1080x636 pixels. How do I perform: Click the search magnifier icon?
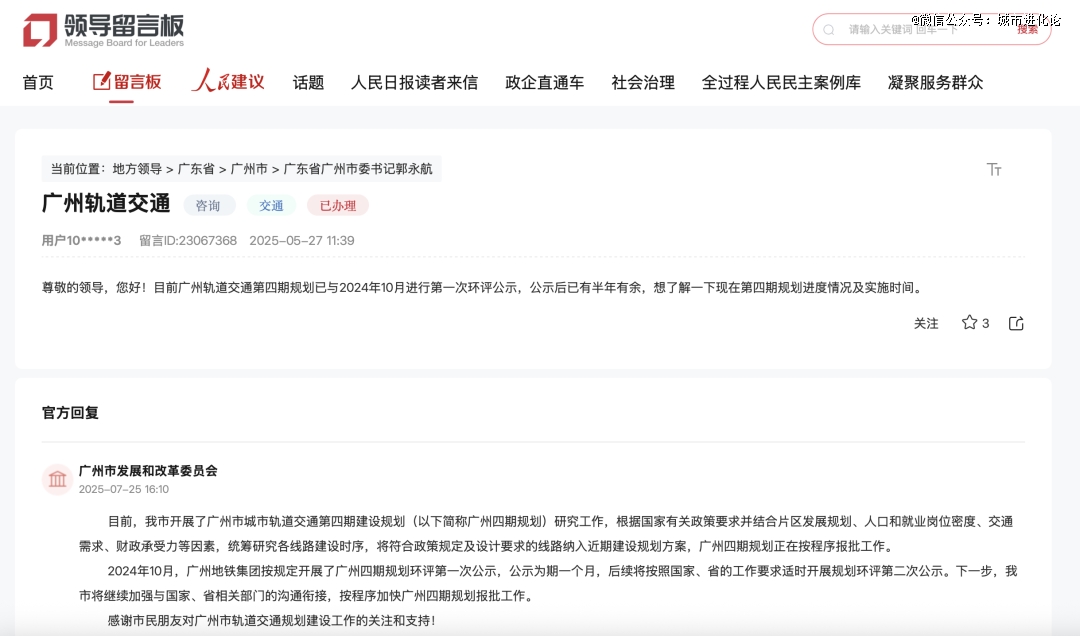pyautogui.click(x=829, y=30)
